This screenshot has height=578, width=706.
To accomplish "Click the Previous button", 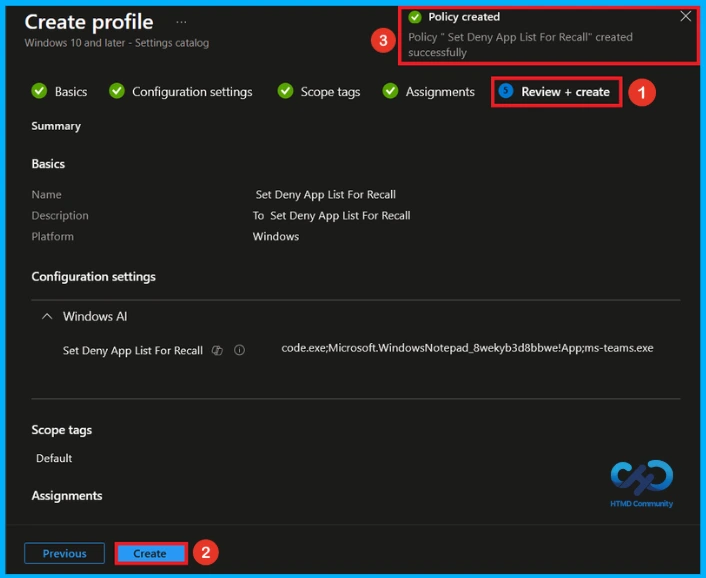I will [x=64, y=553].
